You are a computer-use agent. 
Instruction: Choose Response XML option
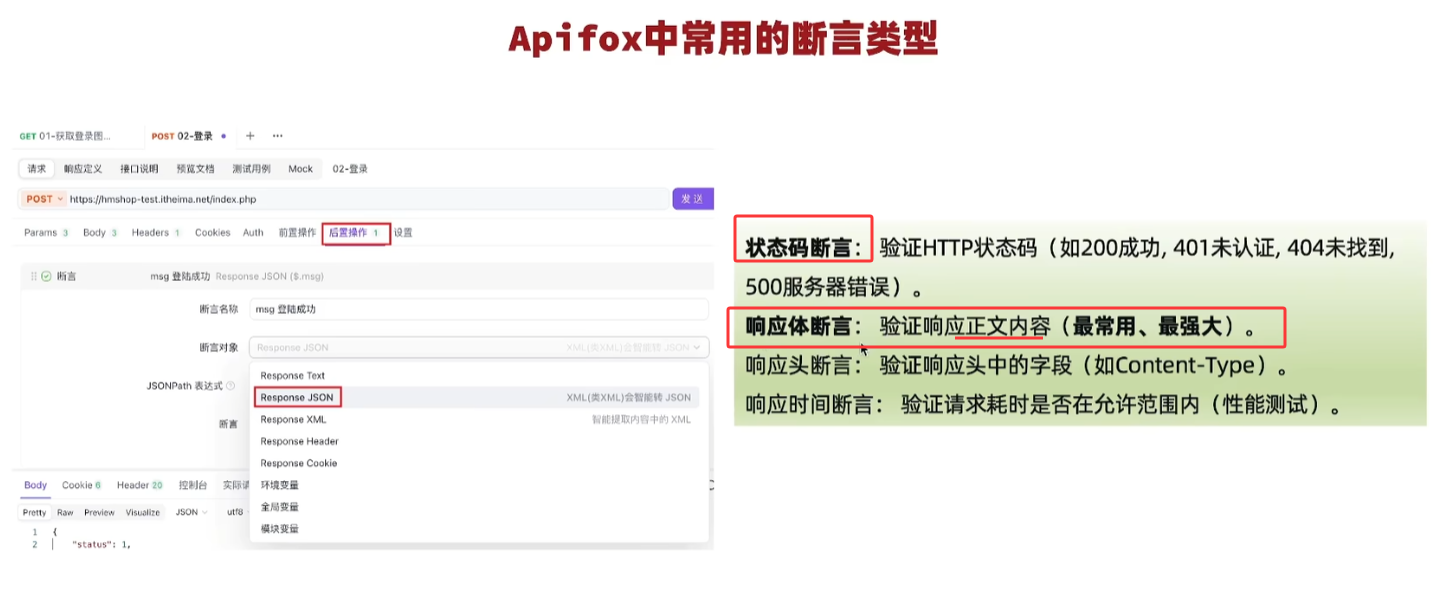coord(479,420)
